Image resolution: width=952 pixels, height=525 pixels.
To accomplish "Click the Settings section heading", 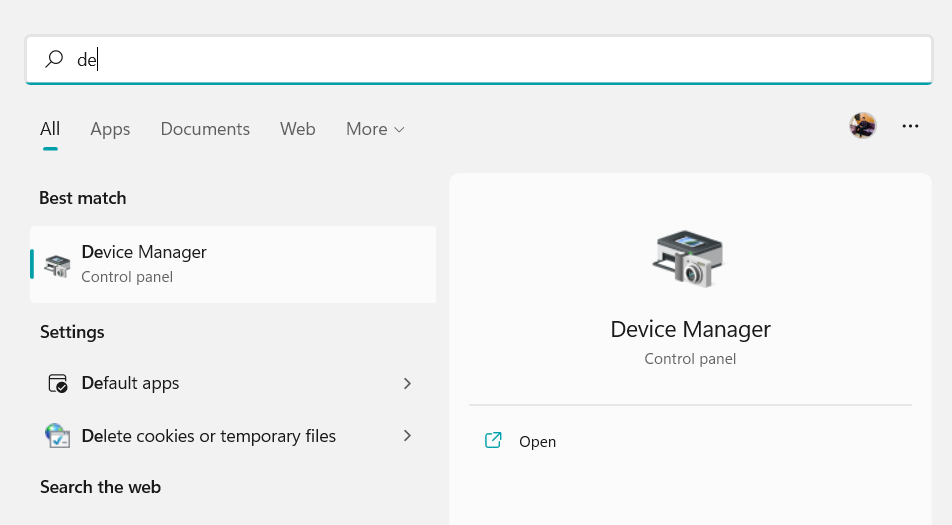I will tap(72, 332).
